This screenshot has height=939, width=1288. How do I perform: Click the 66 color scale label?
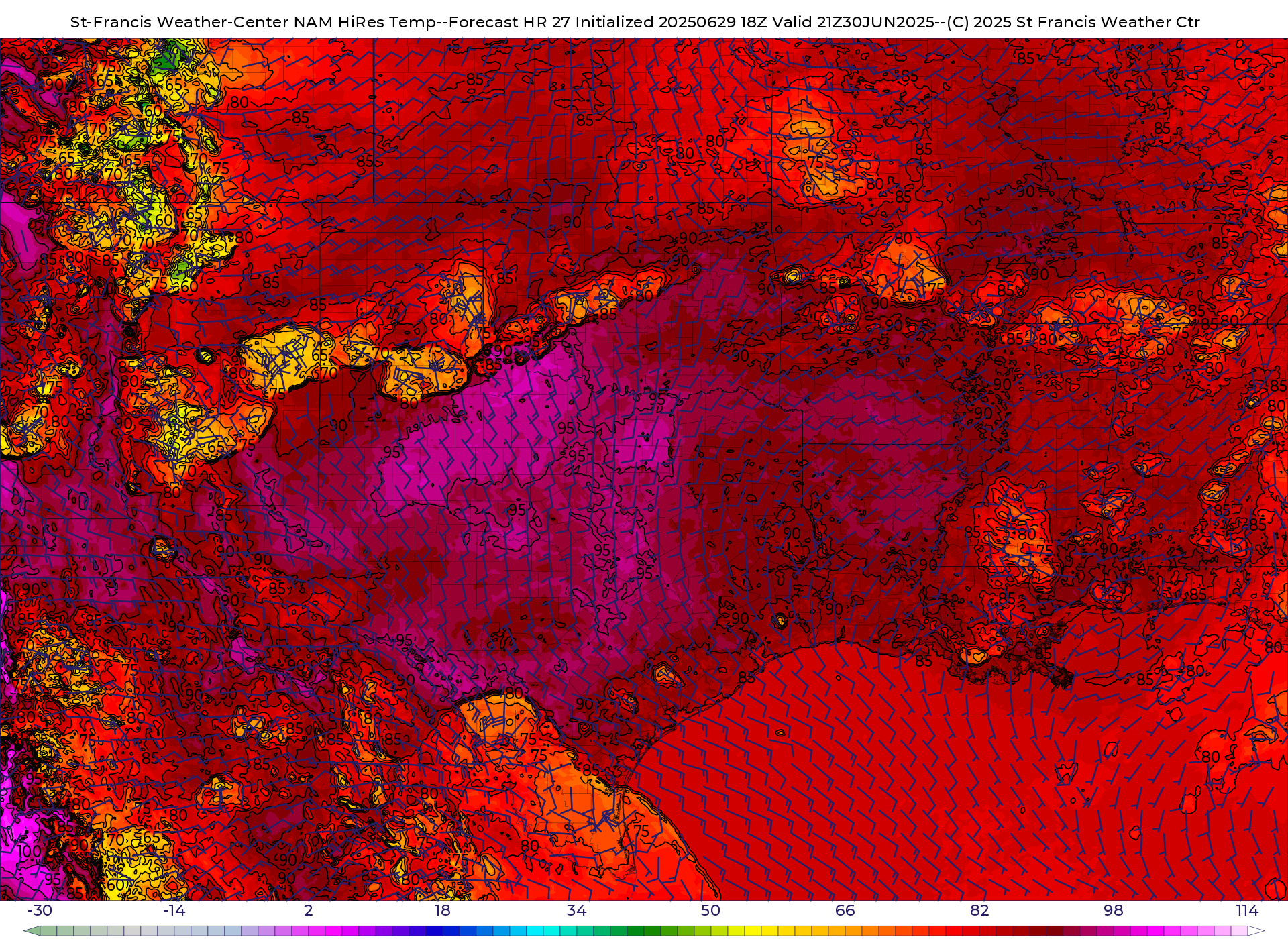[x=845, y=910]
